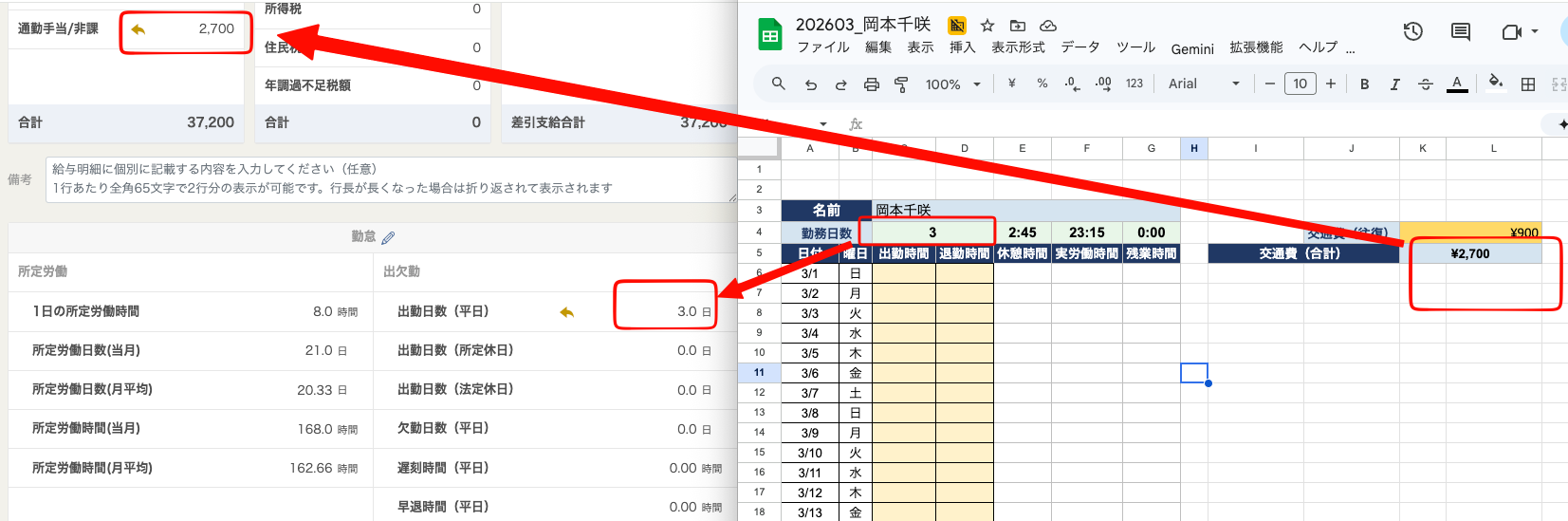Open the 表示 menu
The width and height of the screenshot is (1568, 521).
coord(920,47)
